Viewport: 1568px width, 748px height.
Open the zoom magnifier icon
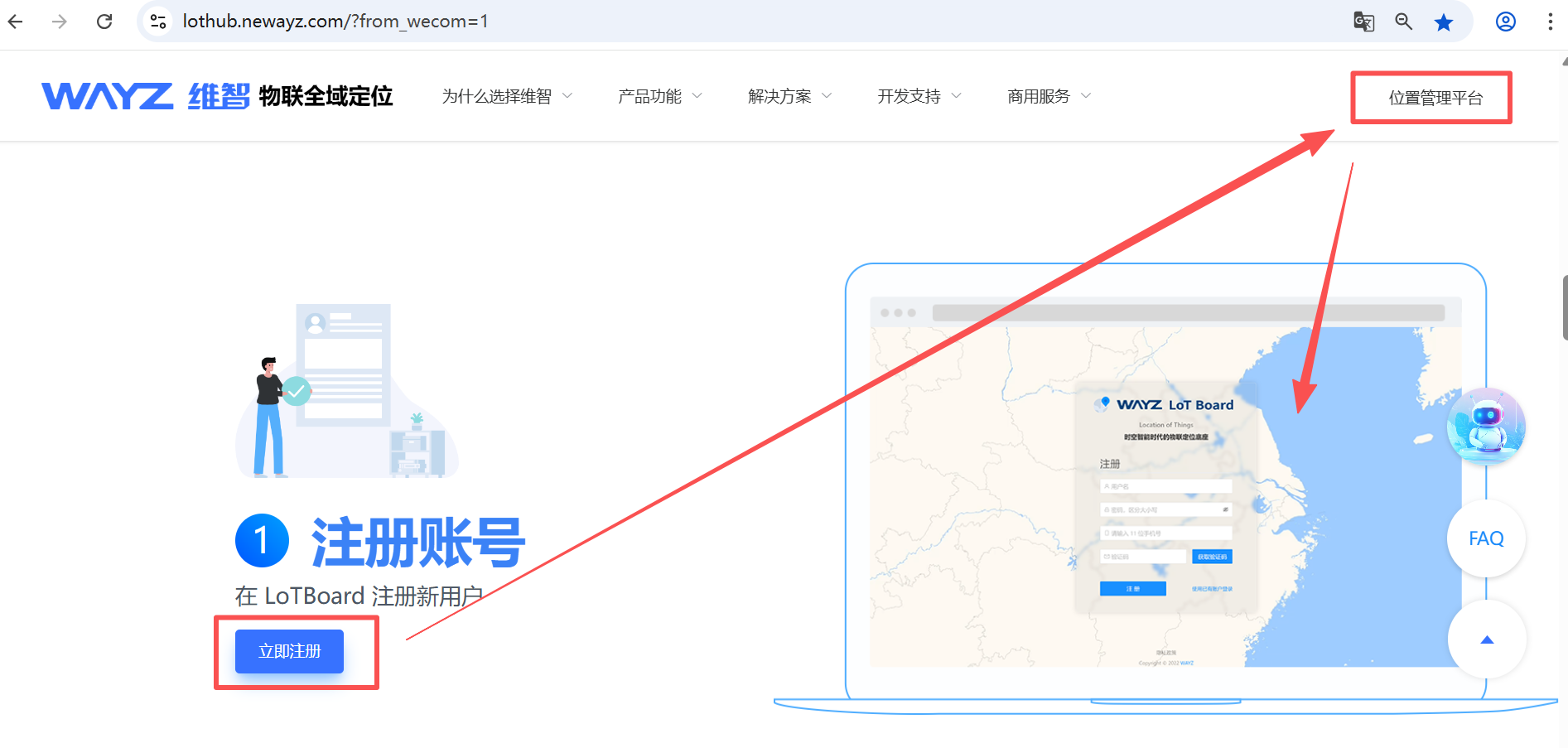point(1404,22)
